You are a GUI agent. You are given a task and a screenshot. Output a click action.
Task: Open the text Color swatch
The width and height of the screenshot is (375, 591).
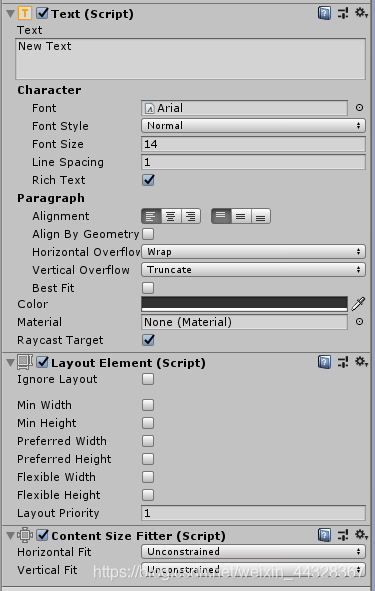coord(244,304)
